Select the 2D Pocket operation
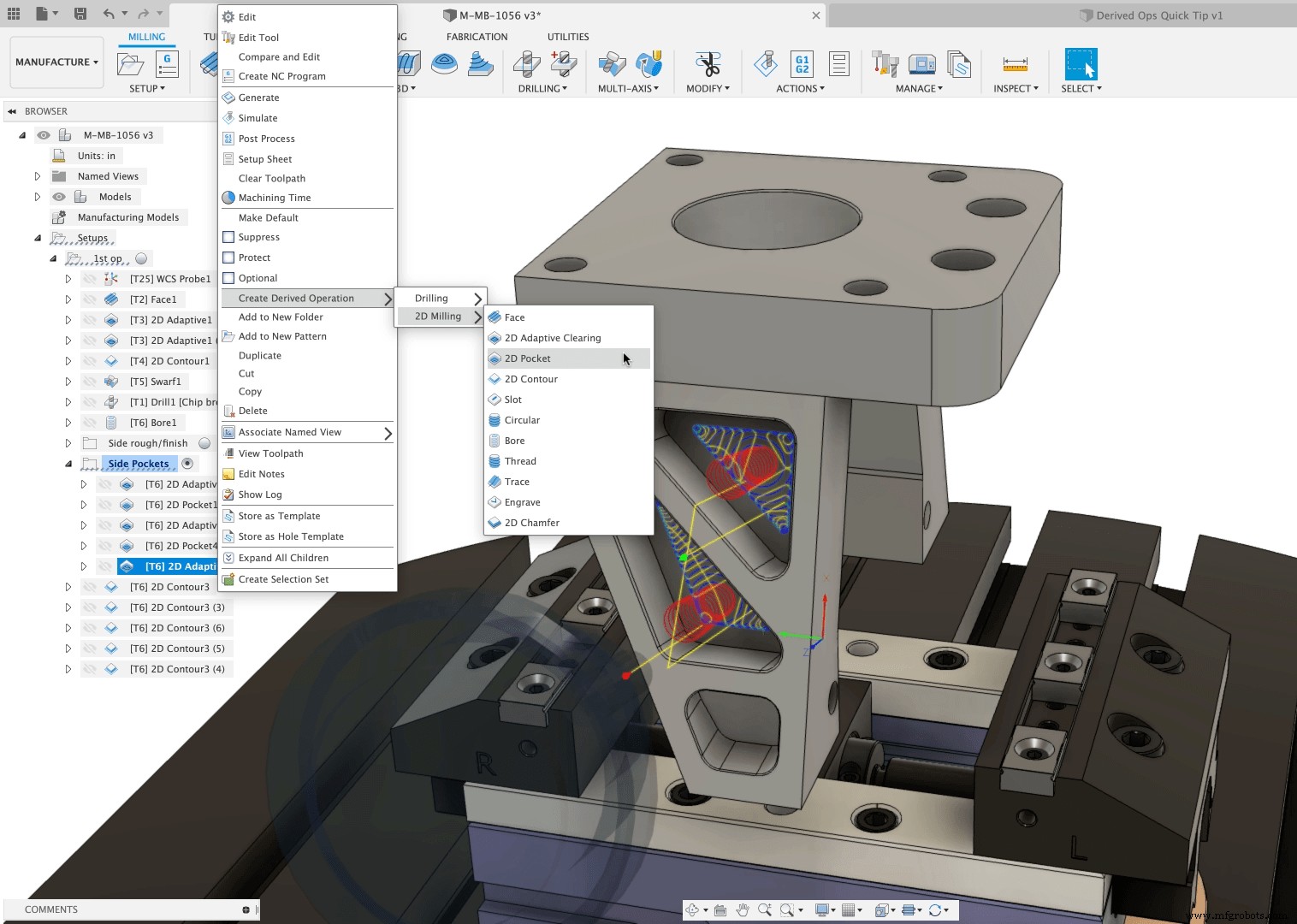The image size is (1297, 924). [x=529, y=358]
